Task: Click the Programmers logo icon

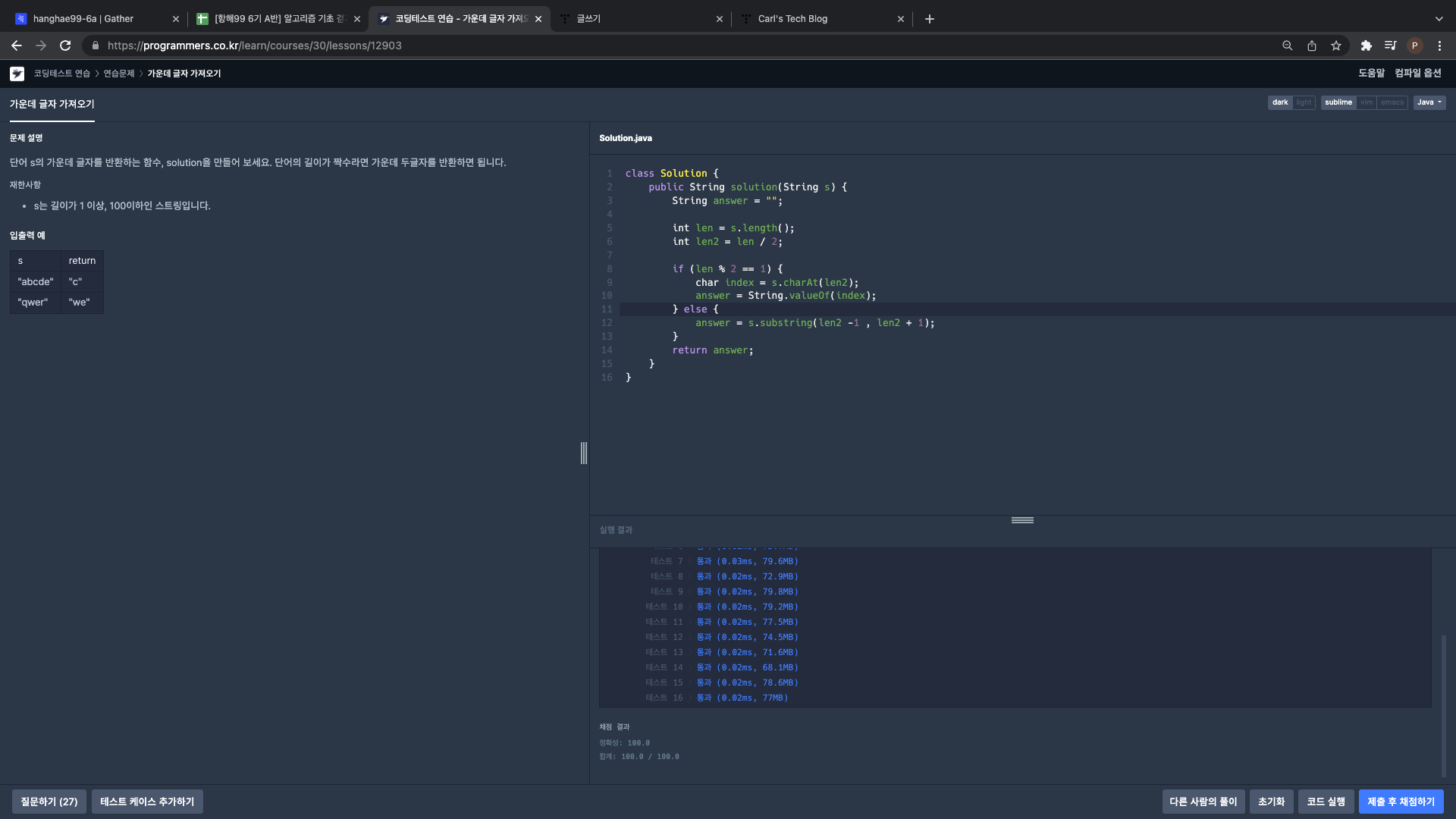Action: (17, 74)
